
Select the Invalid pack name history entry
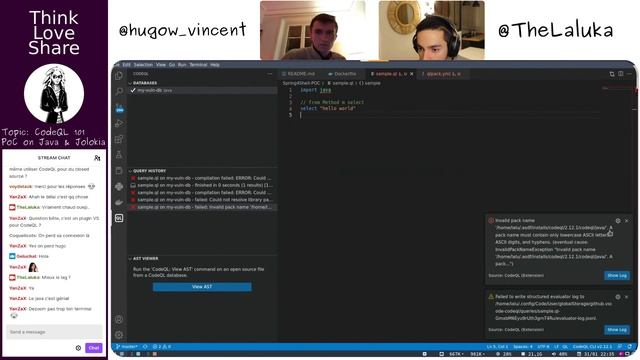pos(203,207)
